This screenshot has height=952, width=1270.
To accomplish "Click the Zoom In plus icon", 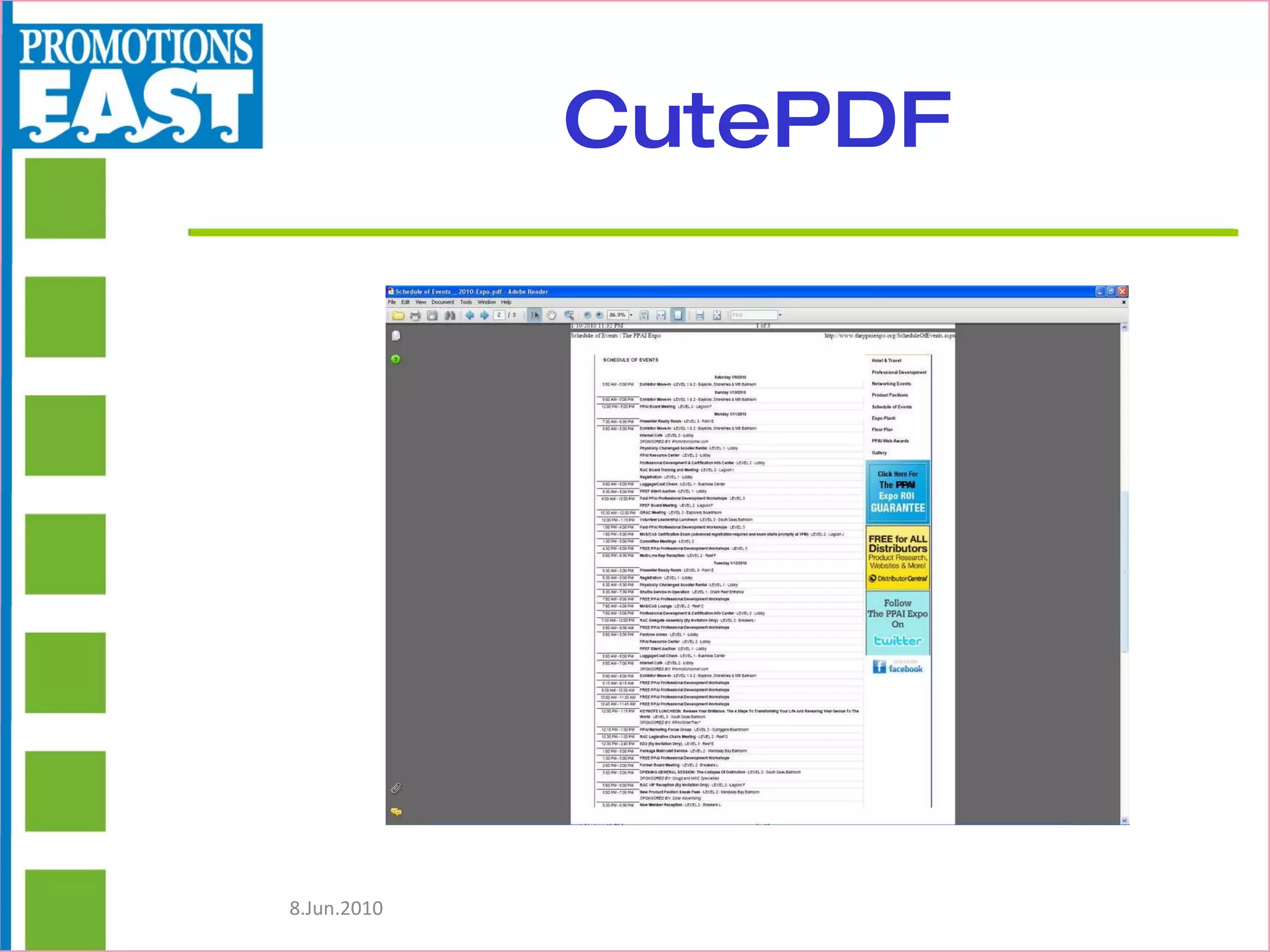I will [x=599, y=315].
